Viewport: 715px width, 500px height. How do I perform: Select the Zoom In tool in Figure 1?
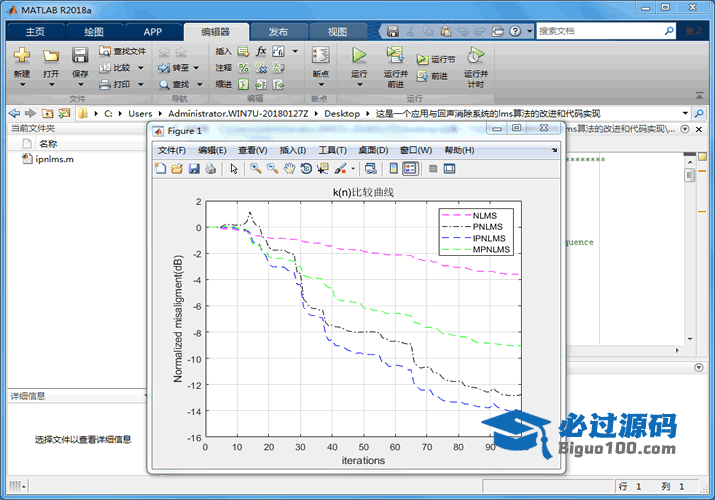pyautogui.click(x=255, y=169)
